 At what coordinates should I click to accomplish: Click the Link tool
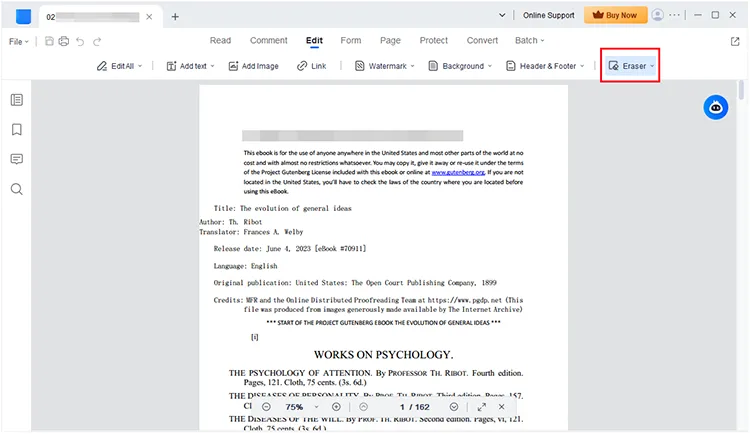tap(311, 66)
